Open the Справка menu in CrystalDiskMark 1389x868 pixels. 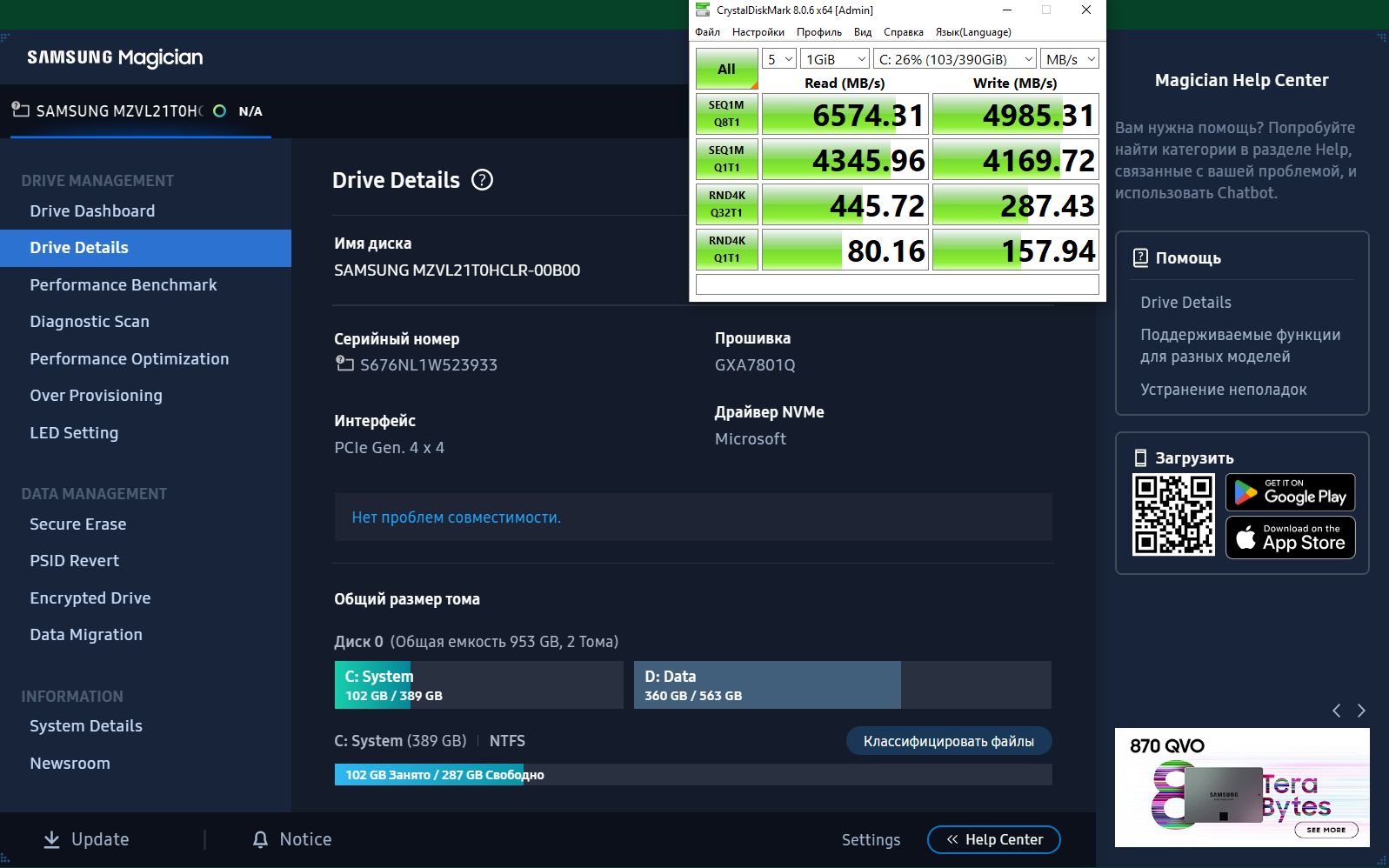pyautogui.click(x=904, y=32)
